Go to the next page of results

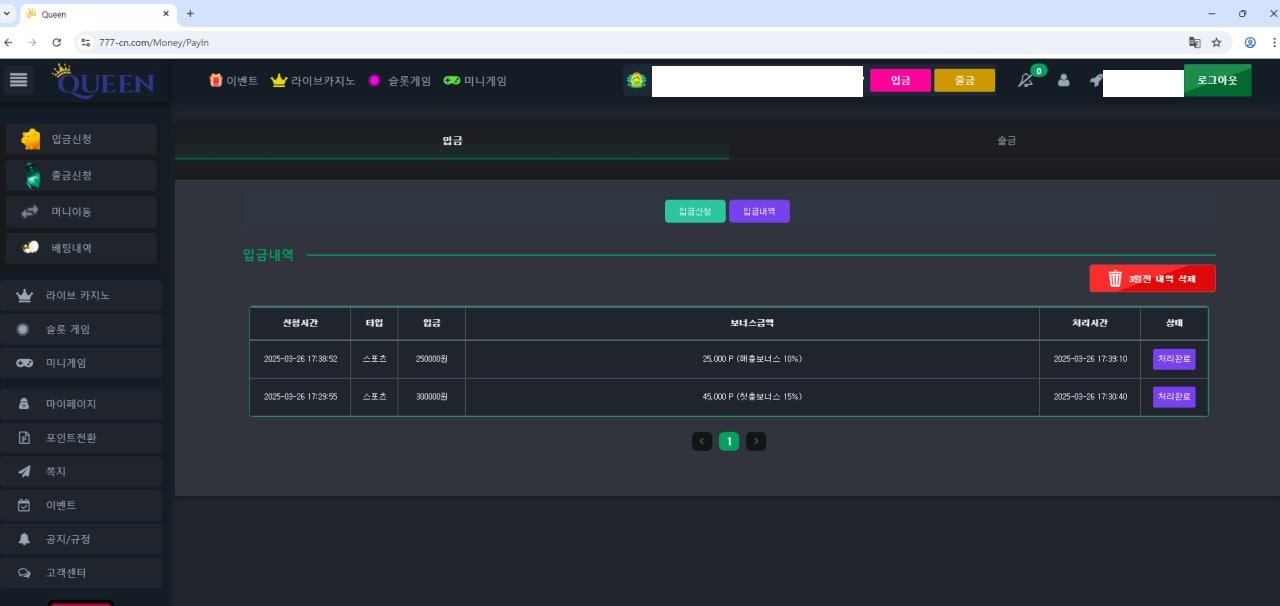click(756, 441)
